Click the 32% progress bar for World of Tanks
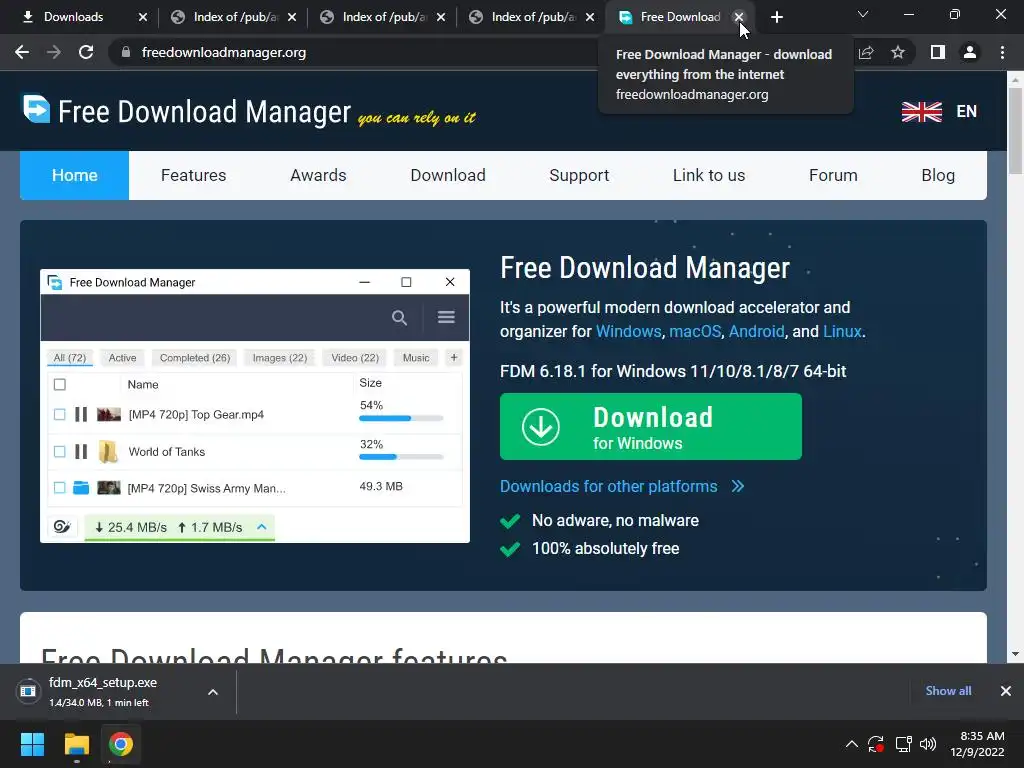1024x768 pixels. 401,457
